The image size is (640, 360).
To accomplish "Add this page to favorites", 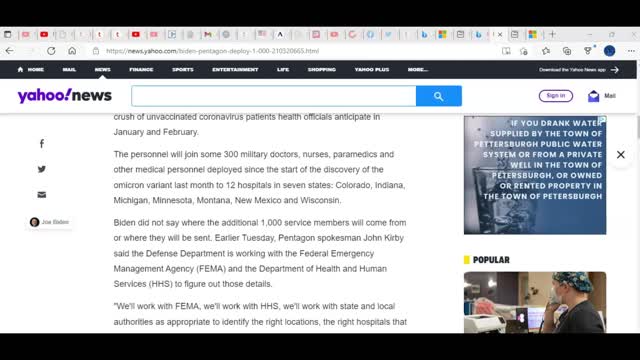I will (x=524, y=51).
